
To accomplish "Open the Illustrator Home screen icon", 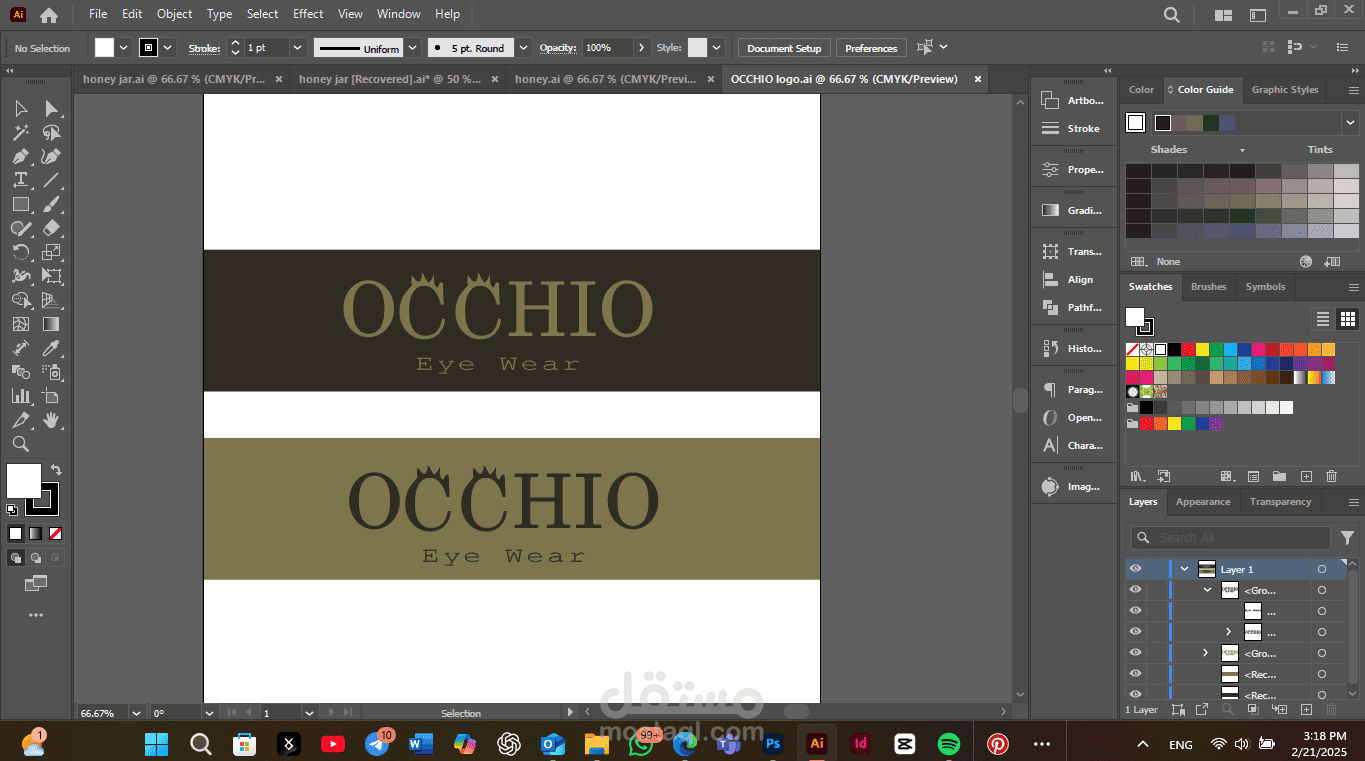I will (x=48, y=15).
